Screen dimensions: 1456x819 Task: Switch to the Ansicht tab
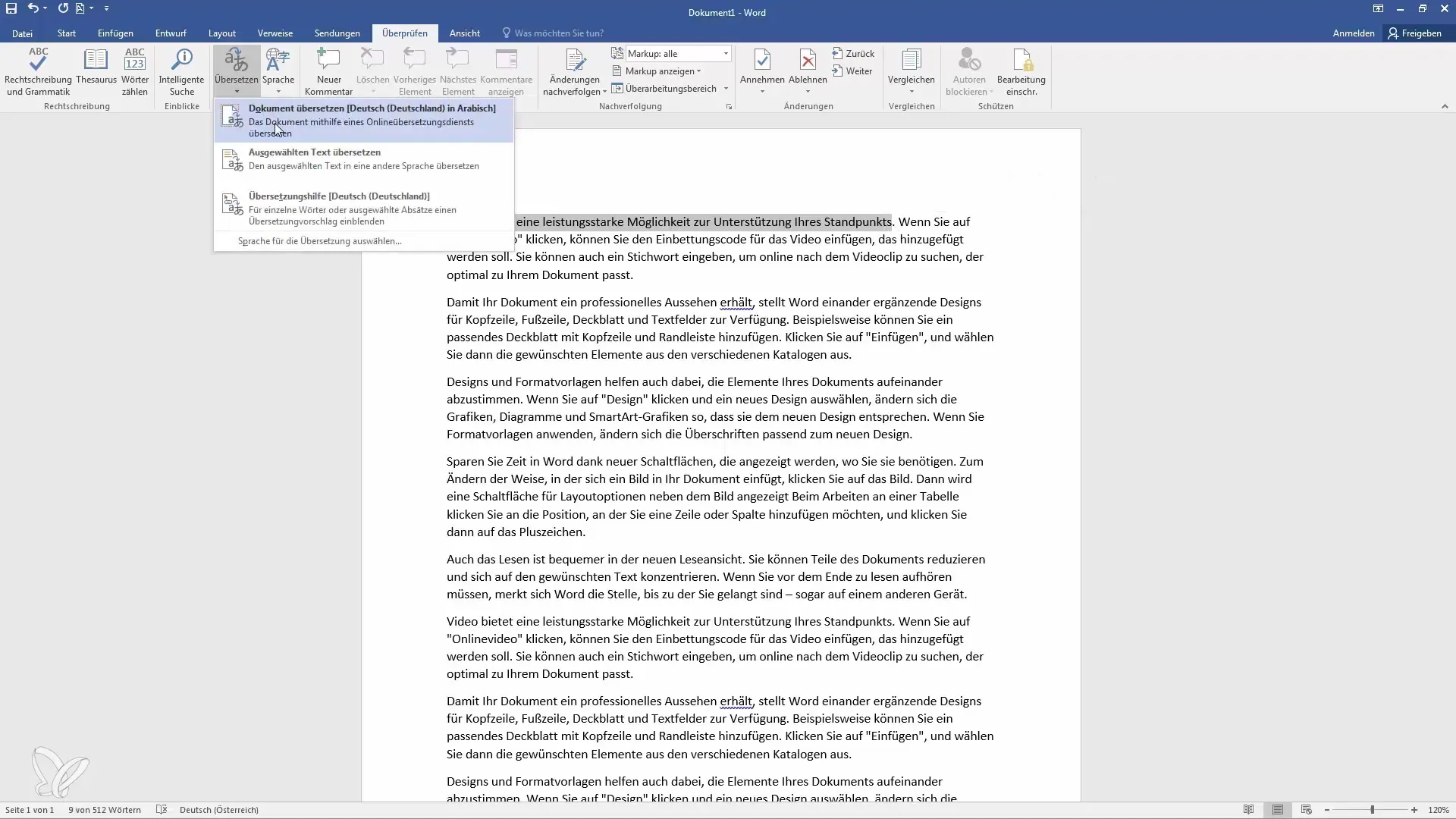point(465,33)
